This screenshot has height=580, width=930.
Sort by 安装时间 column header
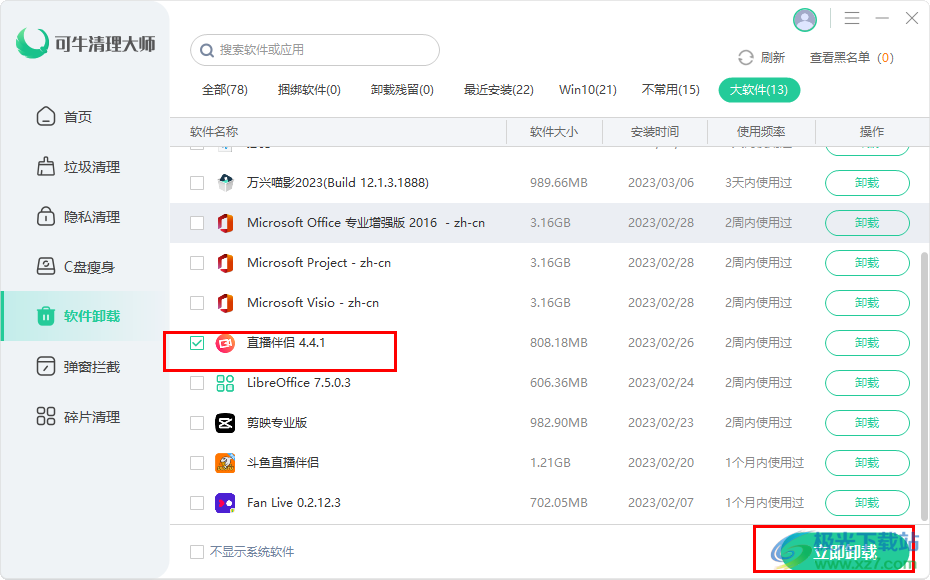pos(655,132)
